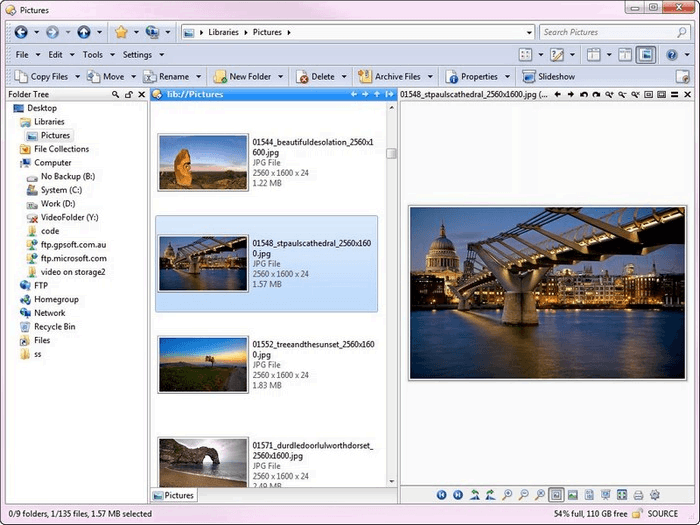Zoom in with the bottom toolbar magnifier plus
Viewport: 700px width, 525px height.
coord(507,495)
